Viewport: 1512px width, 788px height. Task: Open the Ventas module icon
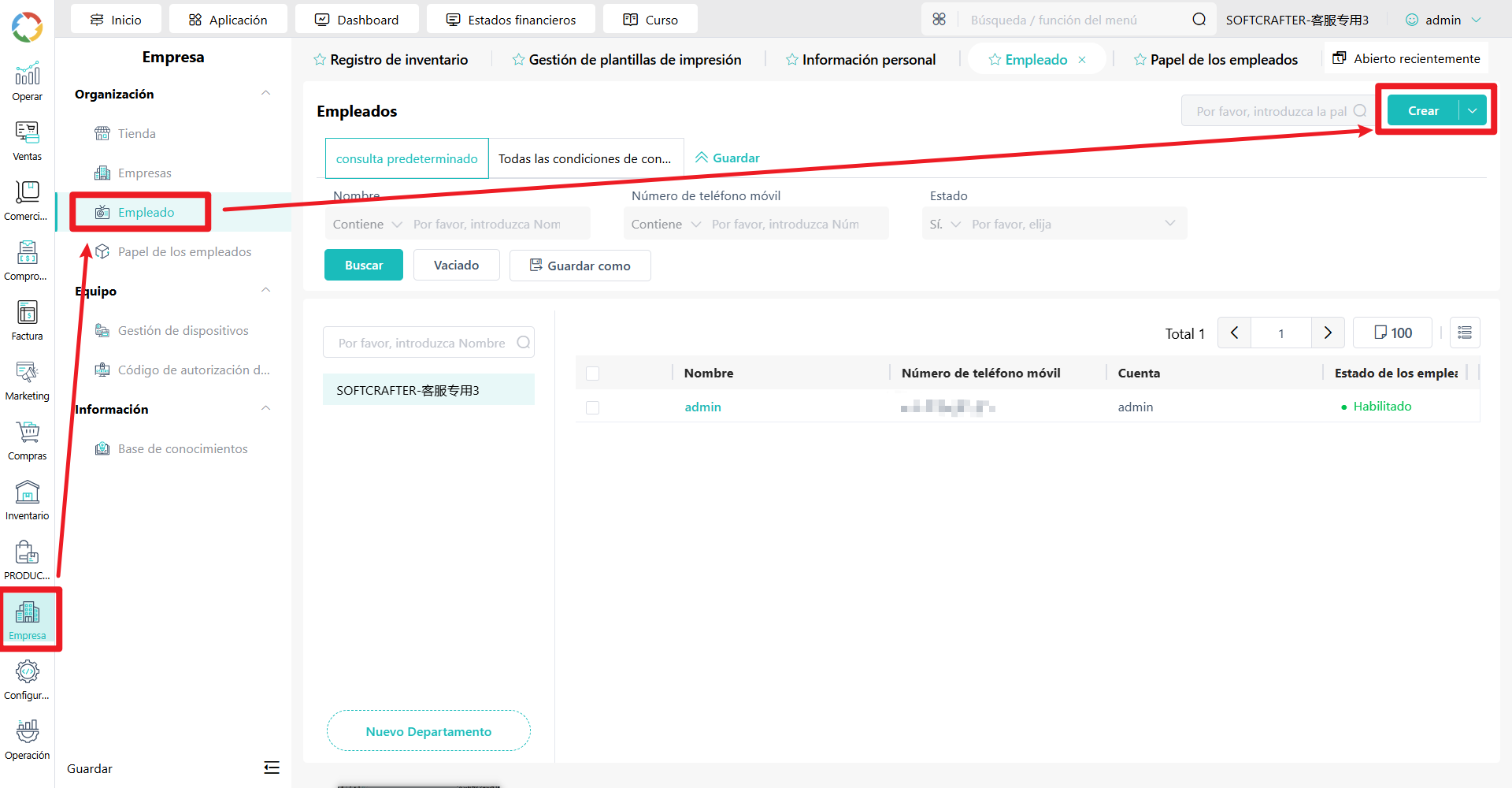(x=27, y=141)
